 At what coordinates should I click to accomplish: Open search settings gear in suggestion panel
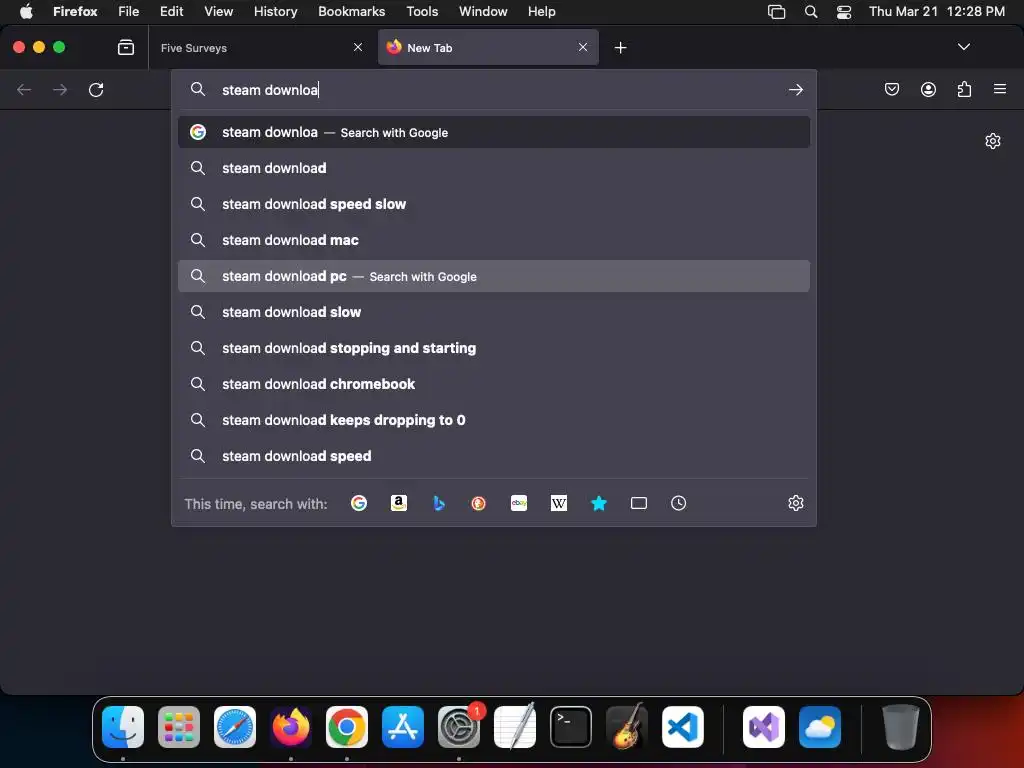click(795, 503)
